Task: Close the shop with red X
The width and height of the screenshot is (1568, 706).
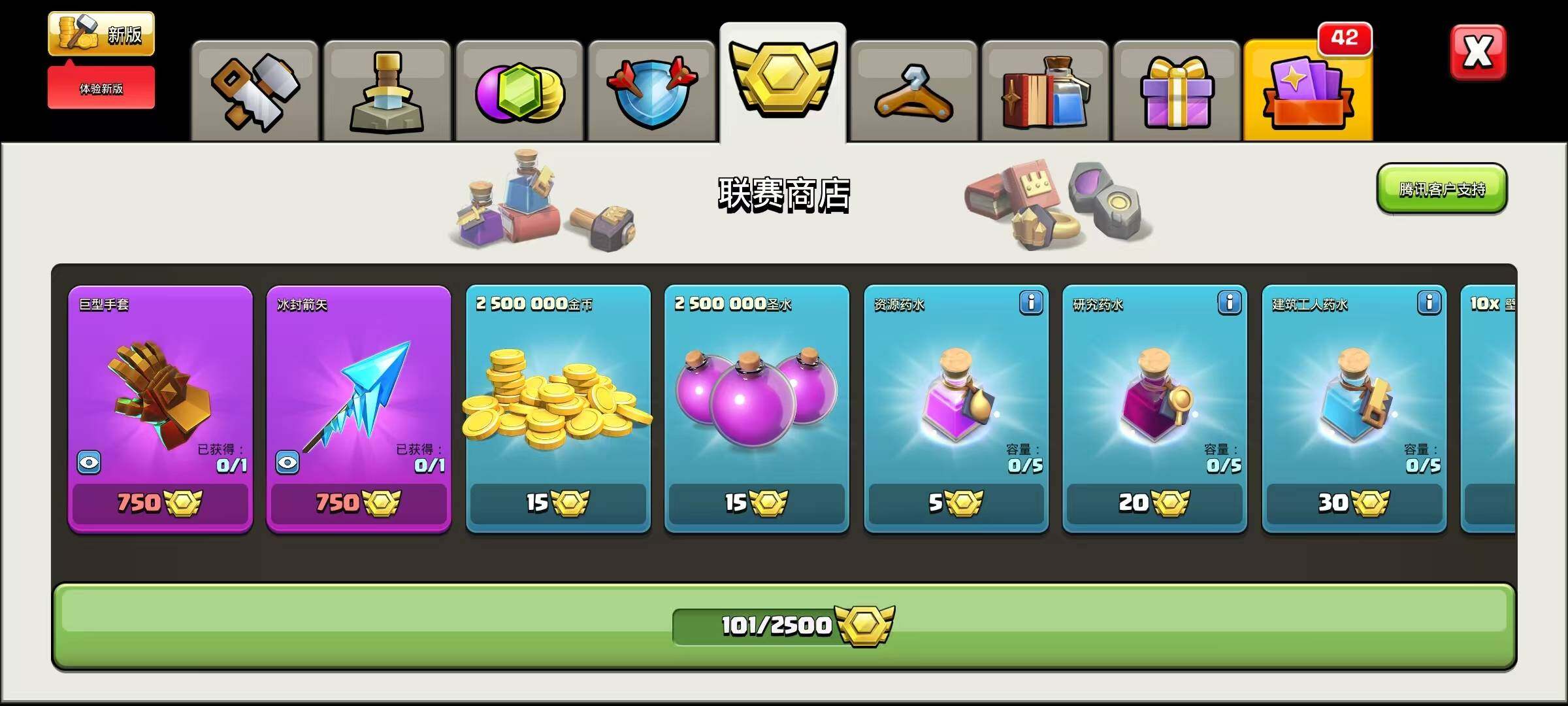Action: point(1478,52)
